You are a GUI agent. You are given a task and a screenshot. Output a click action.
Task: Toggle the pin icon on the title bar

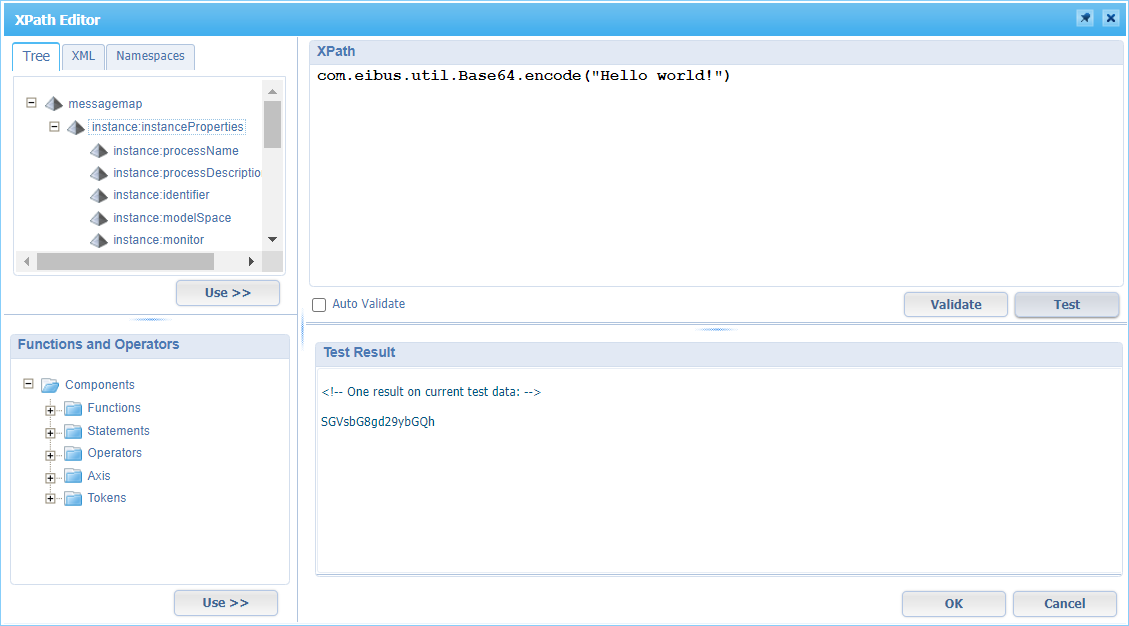coord(1085,18)
